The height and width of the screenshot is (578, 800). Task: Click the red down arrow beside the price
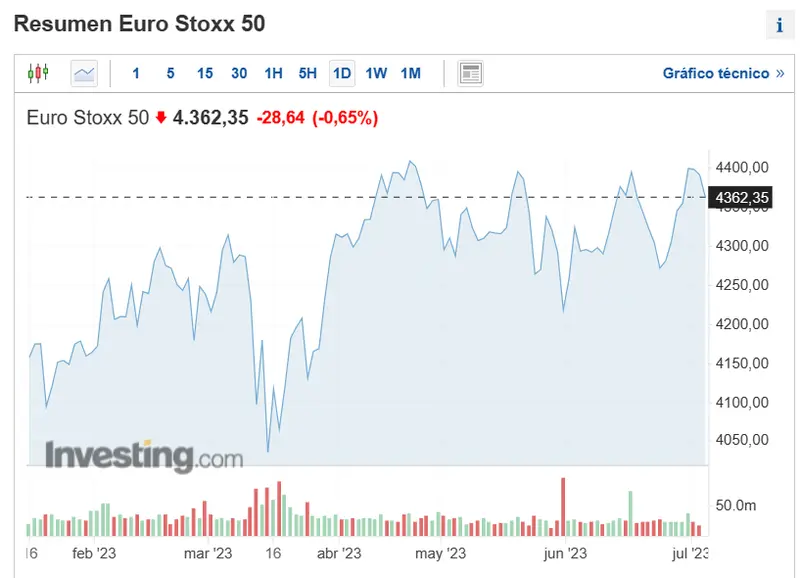coord(160,117)
